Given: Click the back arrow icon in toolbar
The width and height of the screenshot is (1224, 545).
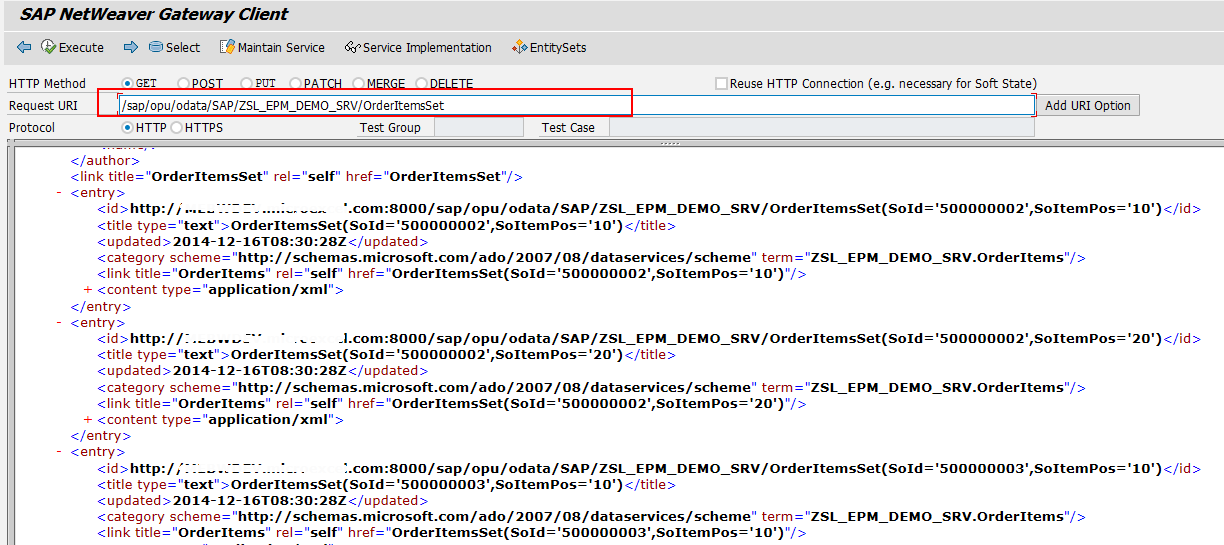Looking at the screenshot, I should coord(24,47).
